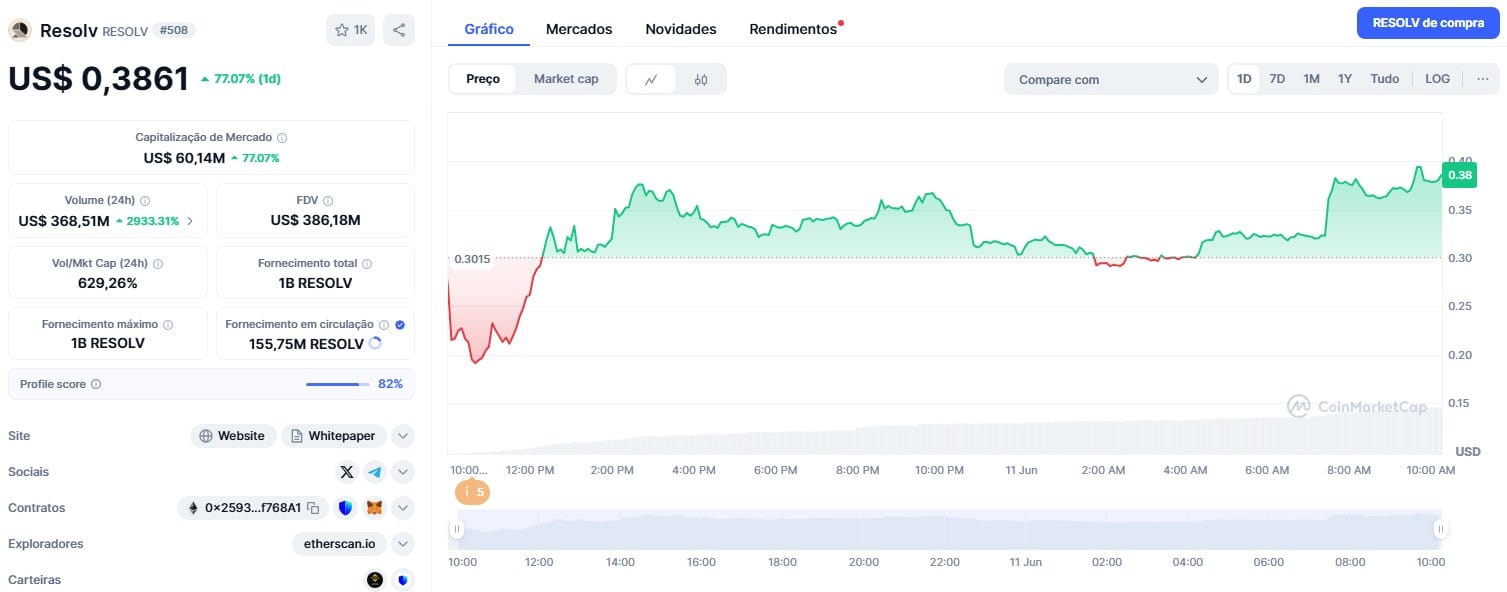This screenshot has height=592, width=1507.
Task: Switch to the Mercados tab
Action: [579, 29]
